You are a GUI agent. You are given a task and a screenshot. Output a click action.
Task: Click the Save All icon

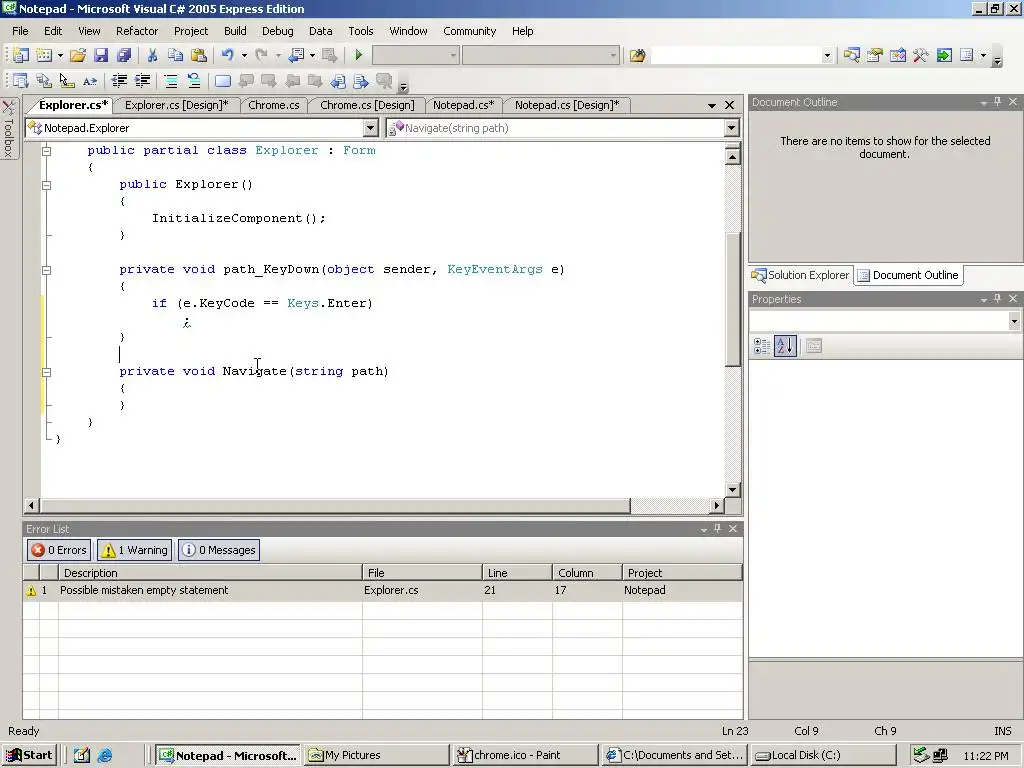click(x=123, y=56)
